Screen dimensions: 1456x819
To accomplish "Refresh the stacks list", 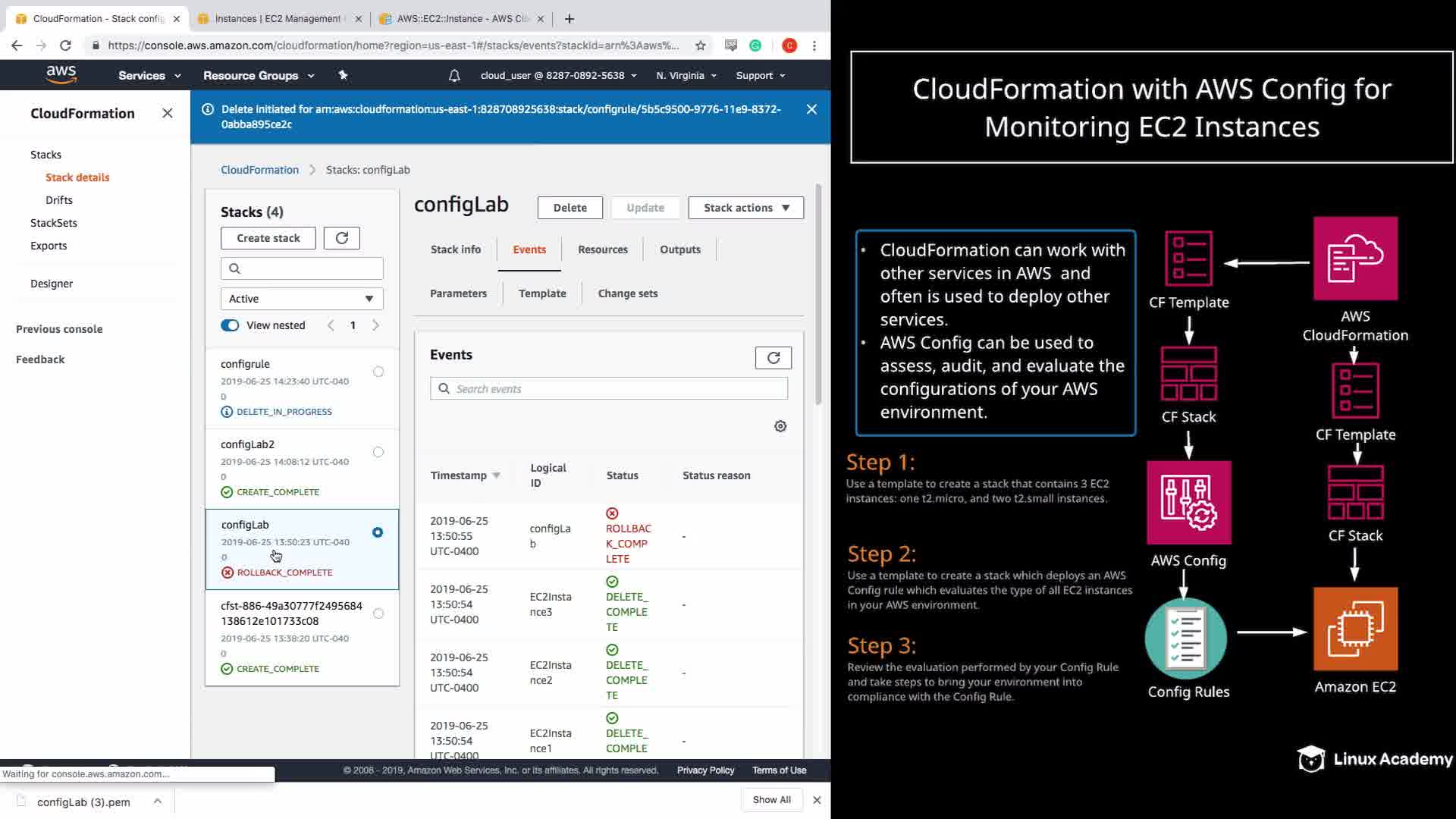I will click(x=341, y=238).
